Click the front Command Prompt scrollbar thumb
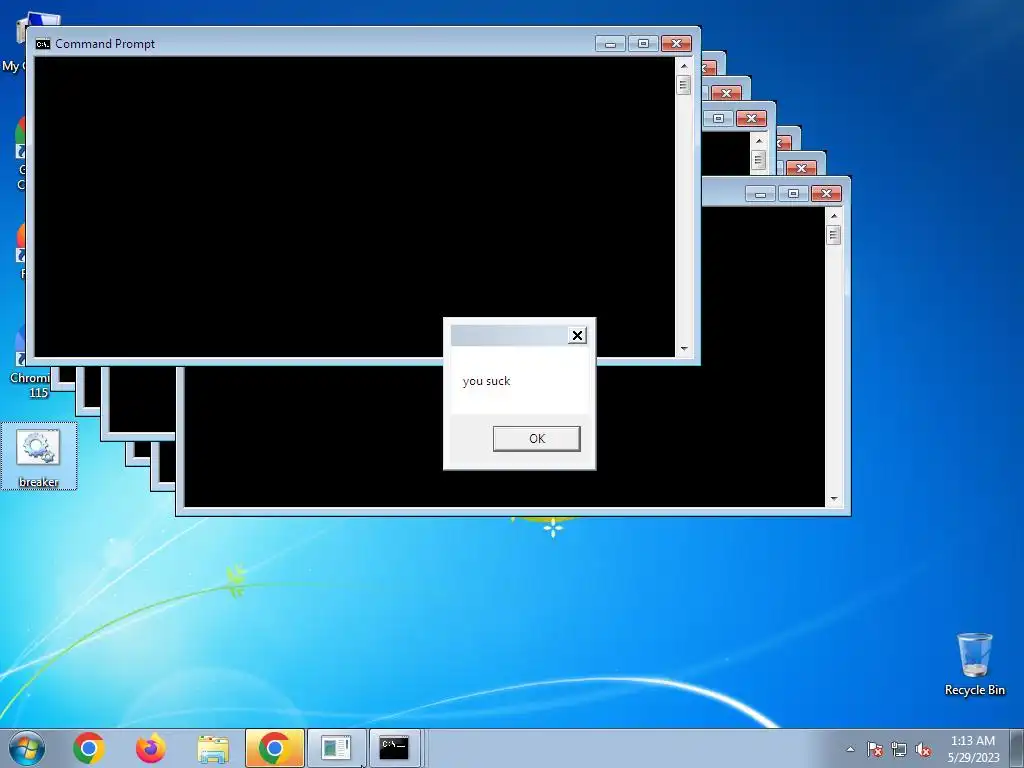This screenshot has width=1024, height=768. click(x=684, y=85)
